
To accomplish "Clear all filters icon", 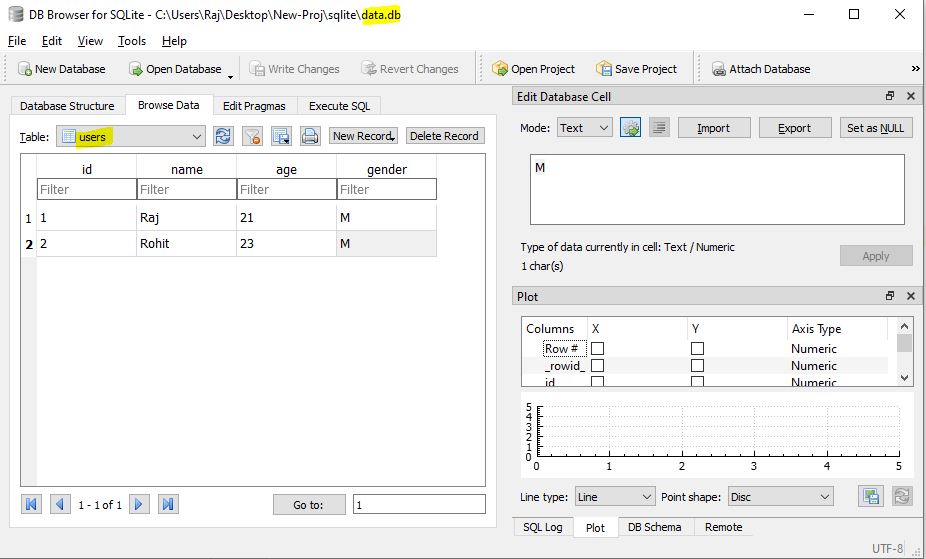I will [252, 136].
